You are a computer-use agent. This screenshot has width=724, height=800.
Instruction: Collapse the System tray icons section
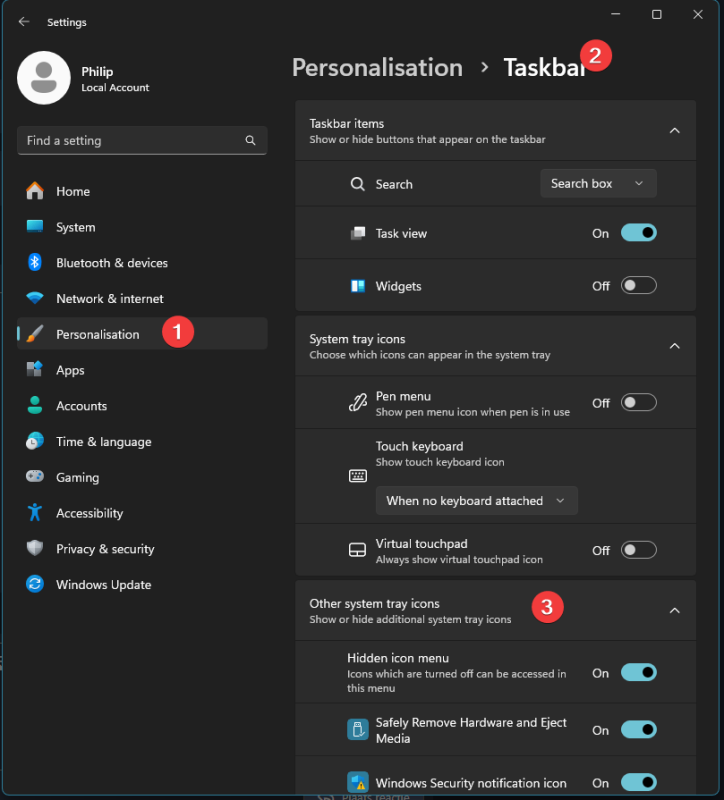coord(674,346)
